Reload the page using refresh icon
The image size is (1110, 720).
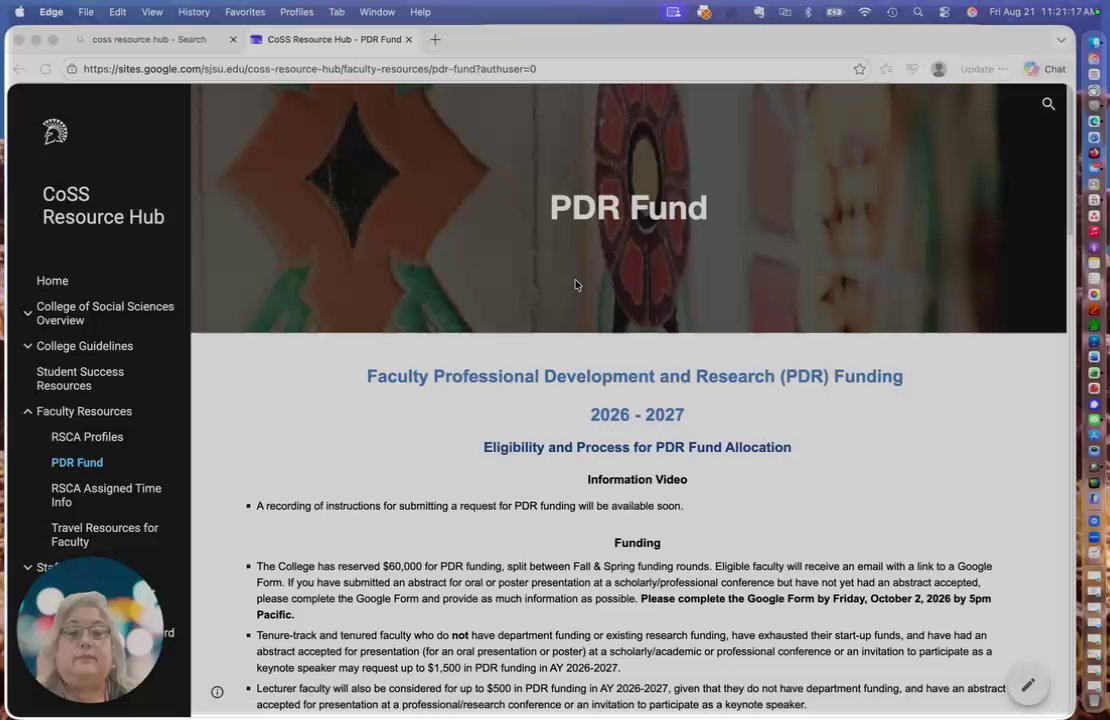[45, 69]
